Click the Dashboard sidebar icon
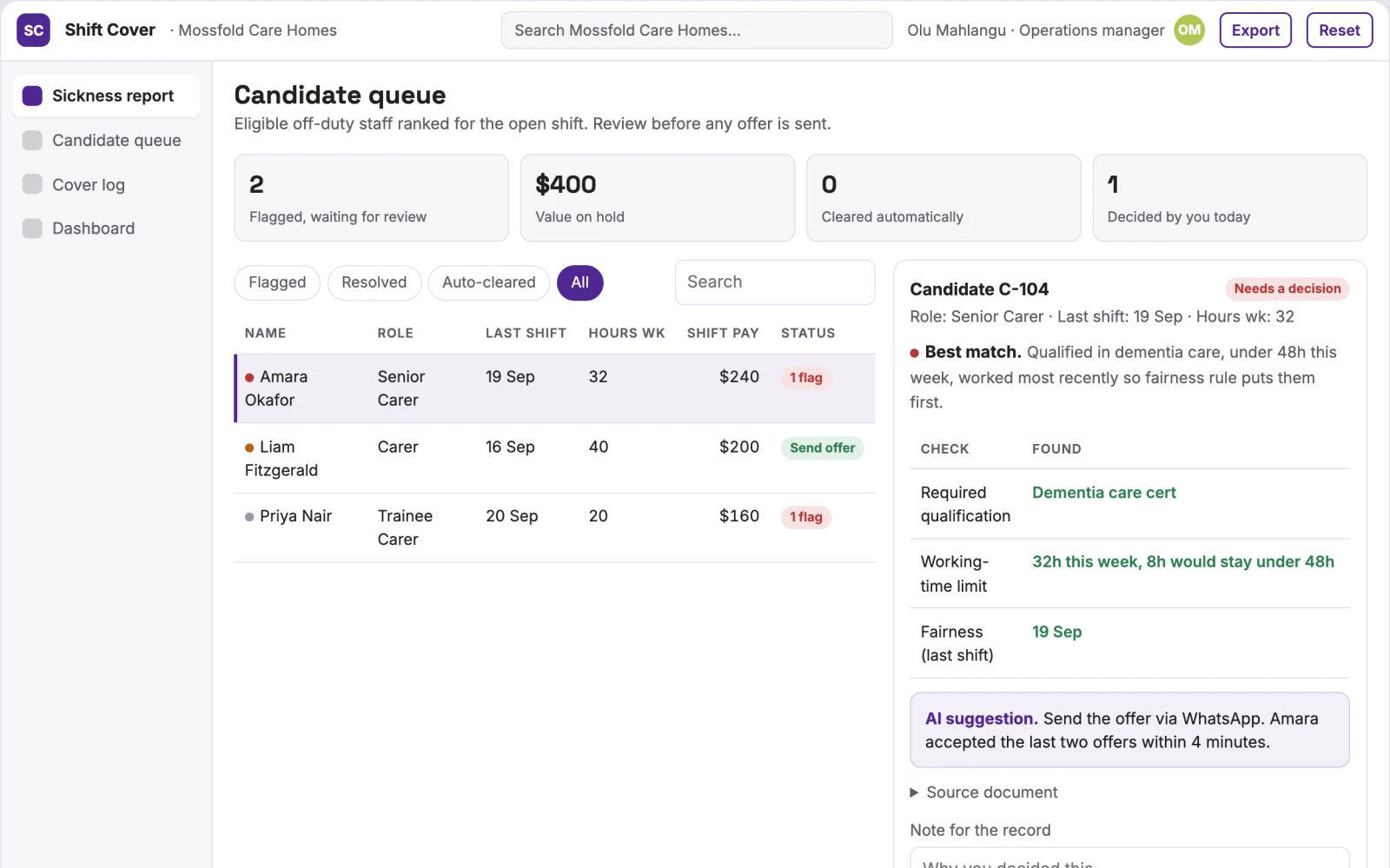 point(32,229)
